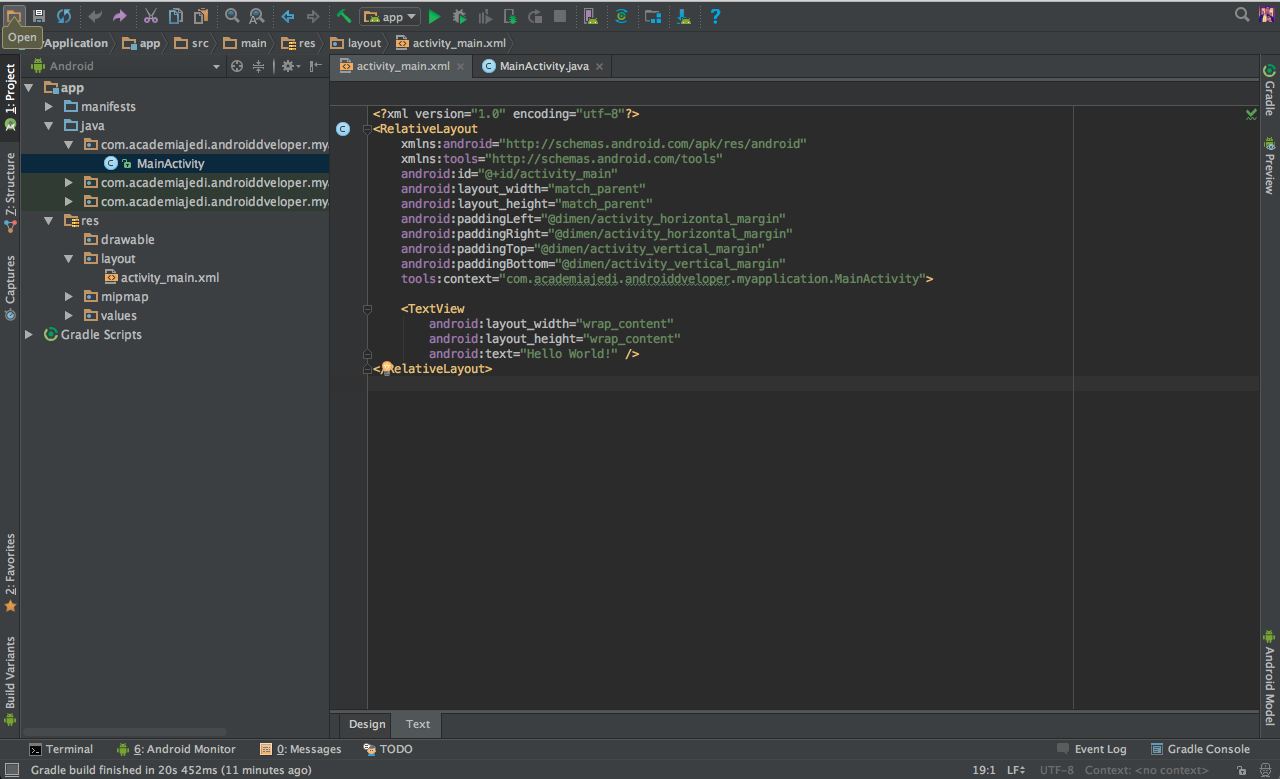Screen dimensions: 1280x779
Task: Switch to the MainActivity.java editor tab
Action: [541, 65]
